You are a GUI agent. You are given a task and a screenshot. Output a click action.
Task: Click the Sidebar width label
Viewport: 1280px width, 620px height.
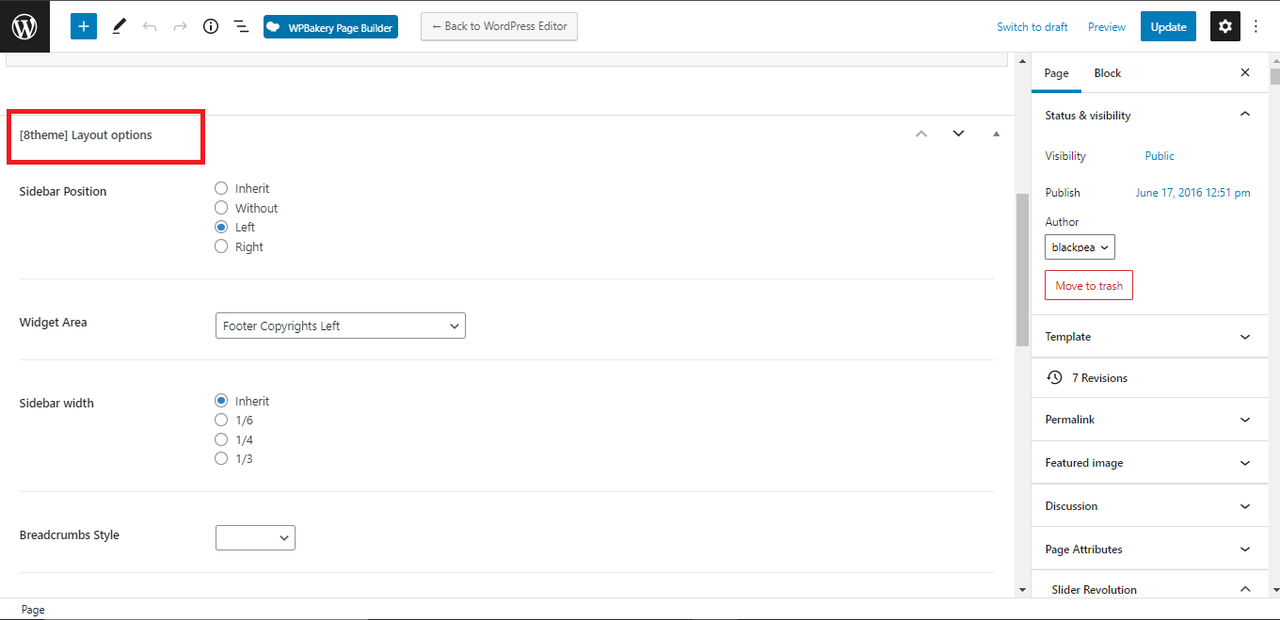(57, 403)
